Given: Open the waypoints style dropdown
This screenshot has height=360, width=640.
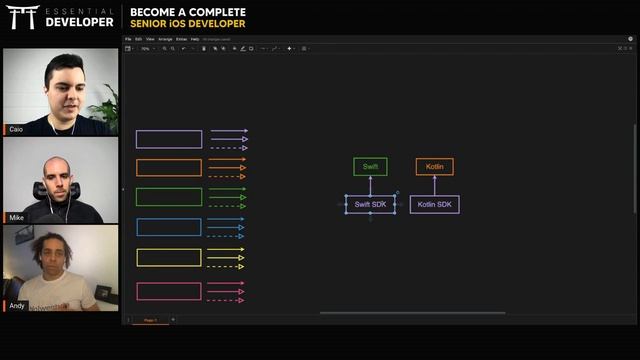Looking at the screenshot, I should pyautogui.click(x=275, y=49).
